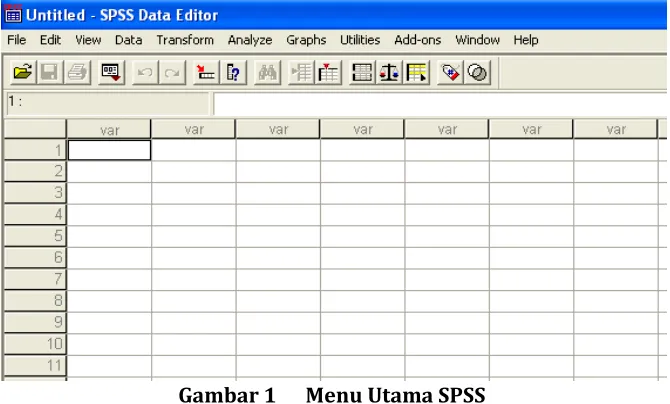Open the Graphs menu
This screenshot has width=670, height=404.
tap(306, 40)
